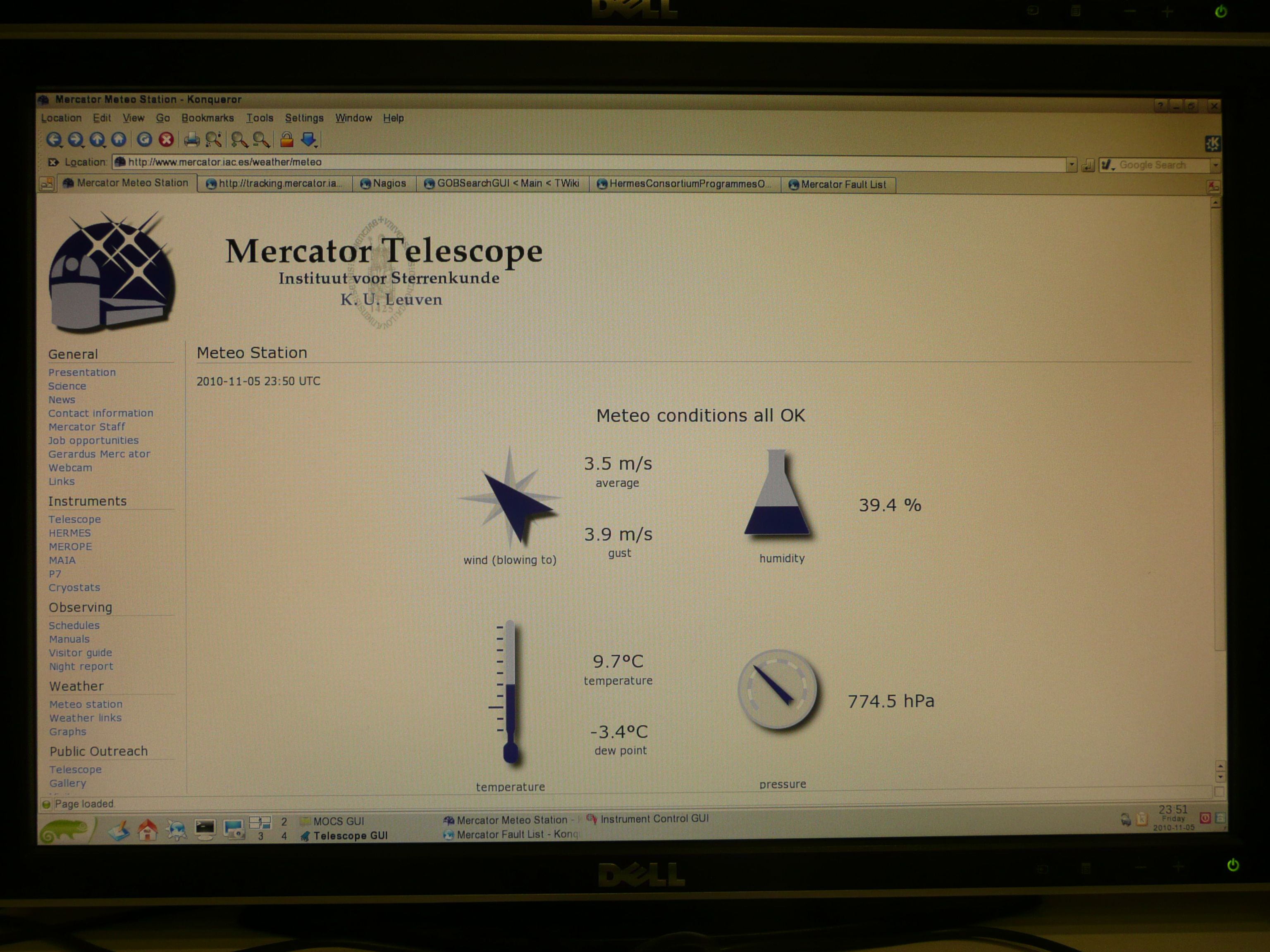Viewport: 1270px width, 952px height.
Task: Expand the Google Search box history arrow
Action: point(1215,166)
